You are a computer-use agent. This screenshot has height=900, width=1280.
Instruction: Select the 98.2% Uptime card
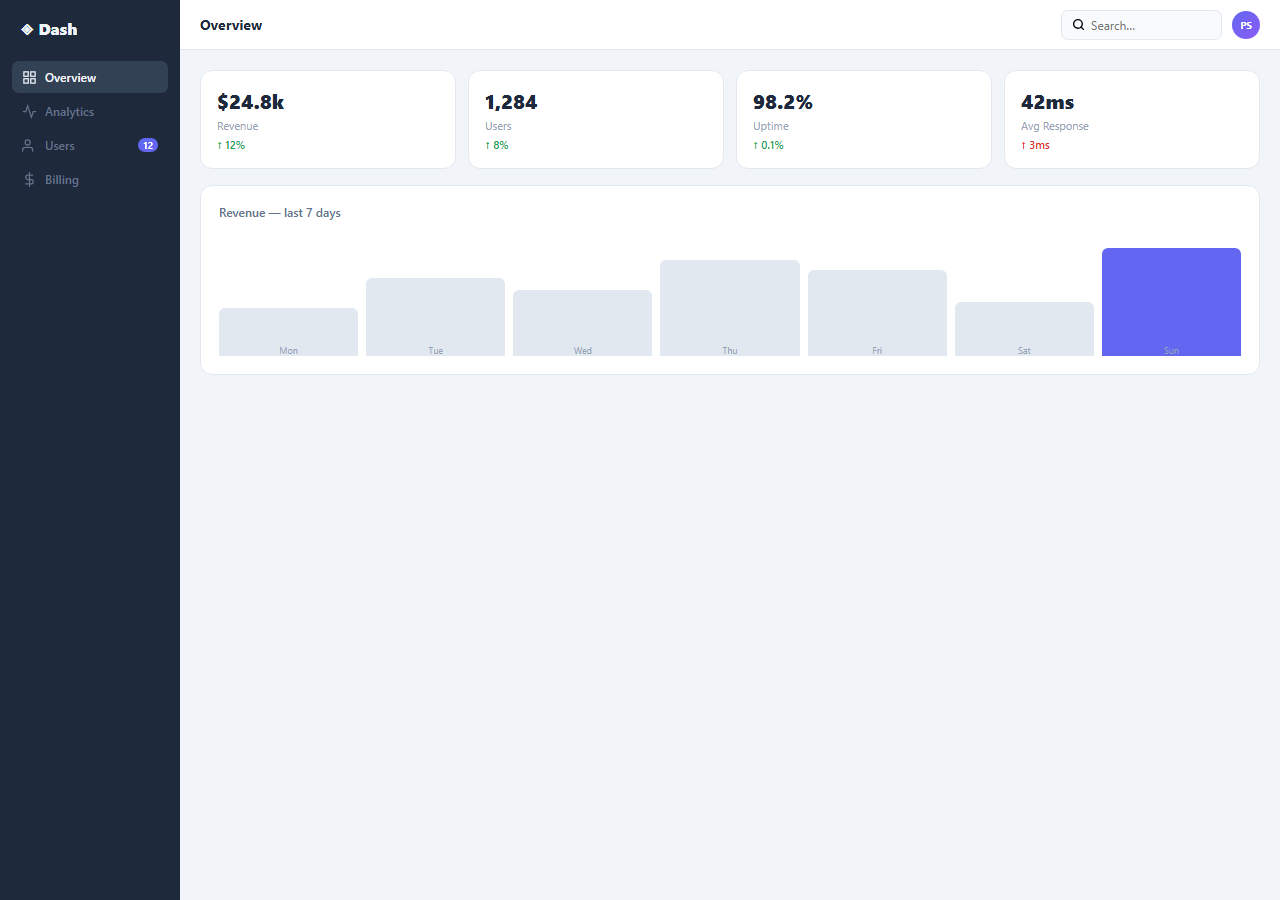(864, 119)
